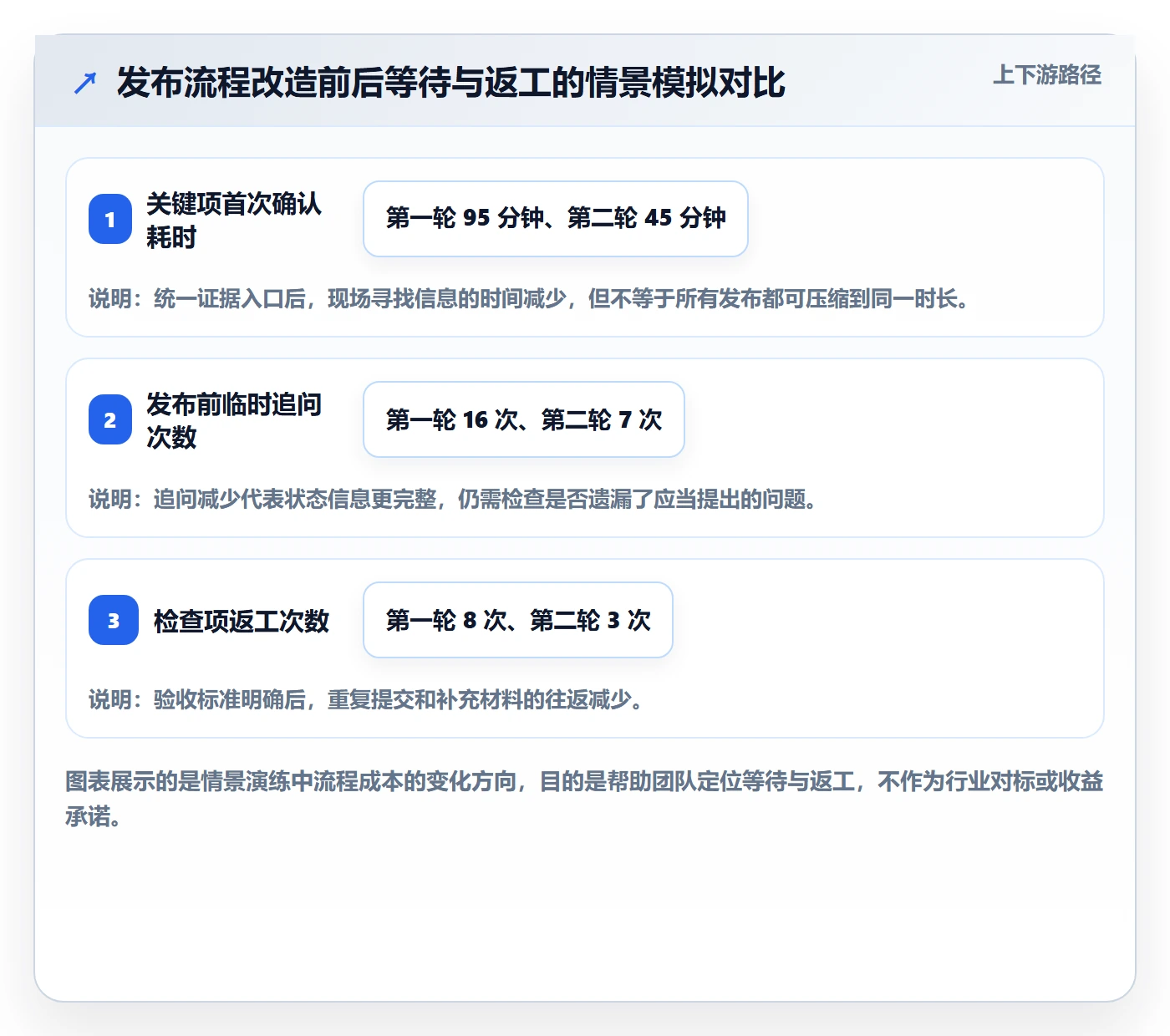This screenshot has height=1036, width=1170.
Task: Click the number 3 badge for 检查项返工次数
Action: point(114,620)
